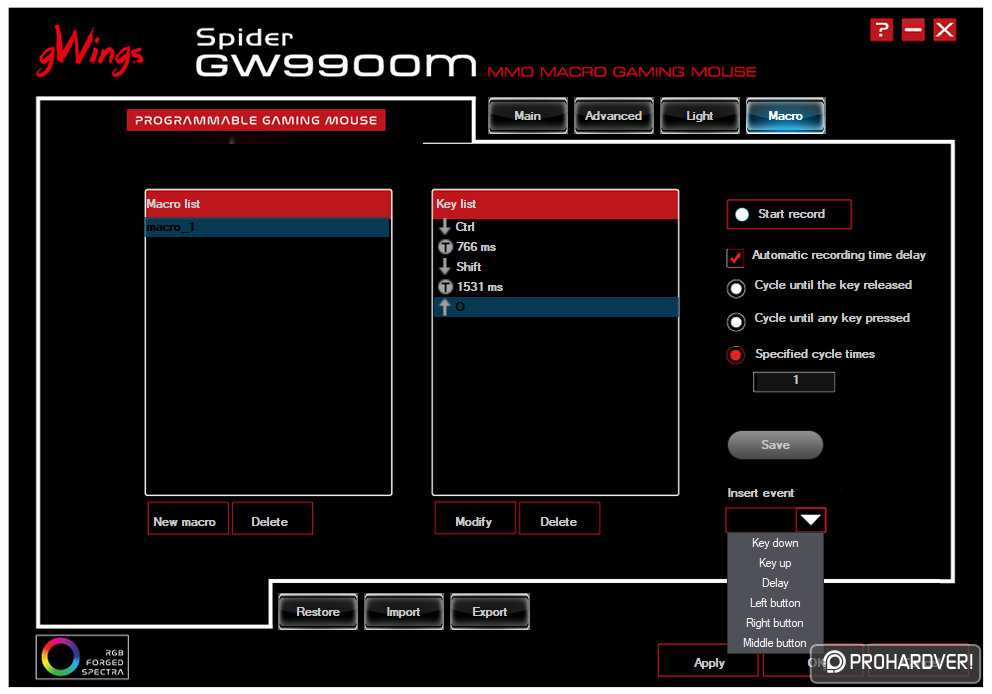Choose Delay from Insert event list
This screenshot has width=992, height=694.
pos(775,583)
